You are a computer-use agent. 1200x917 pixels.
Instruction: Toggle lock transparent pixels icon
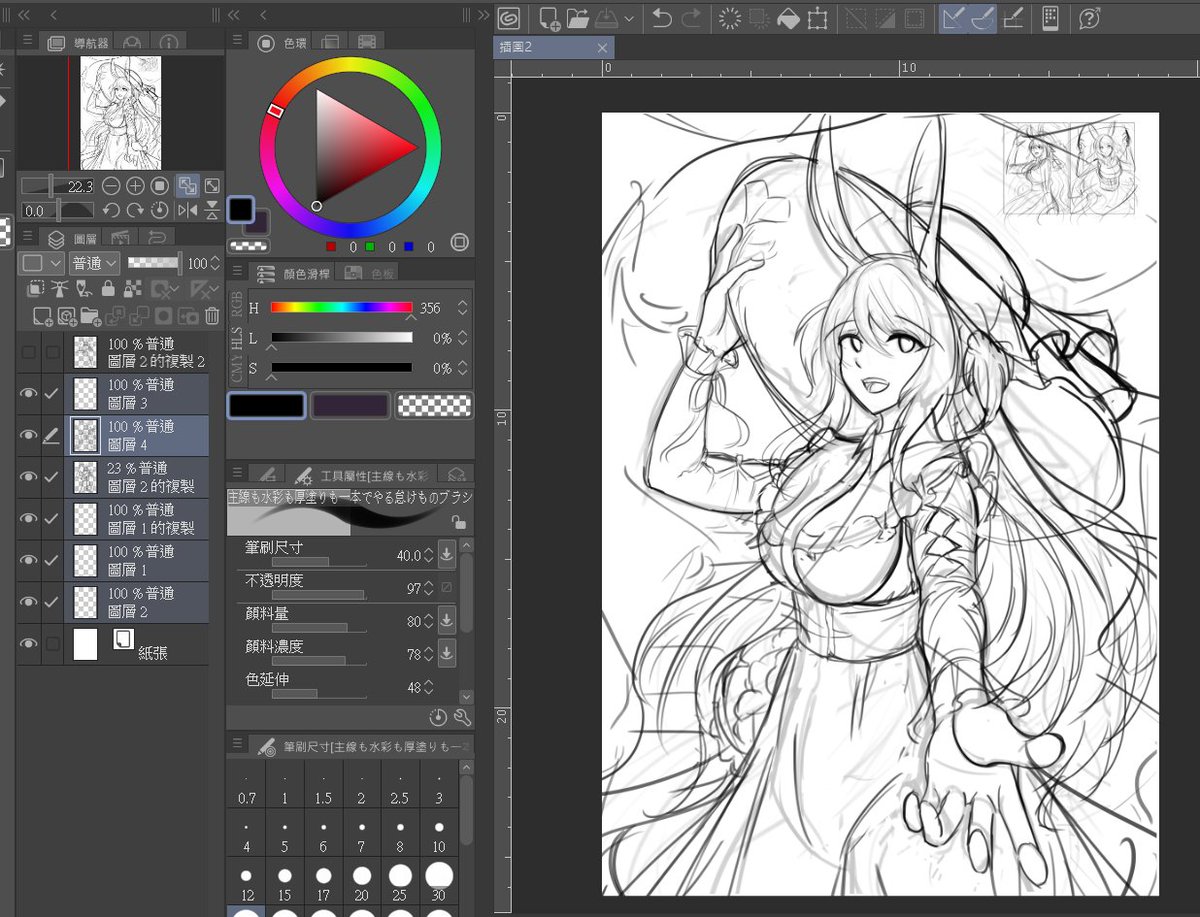click(132, 289)
